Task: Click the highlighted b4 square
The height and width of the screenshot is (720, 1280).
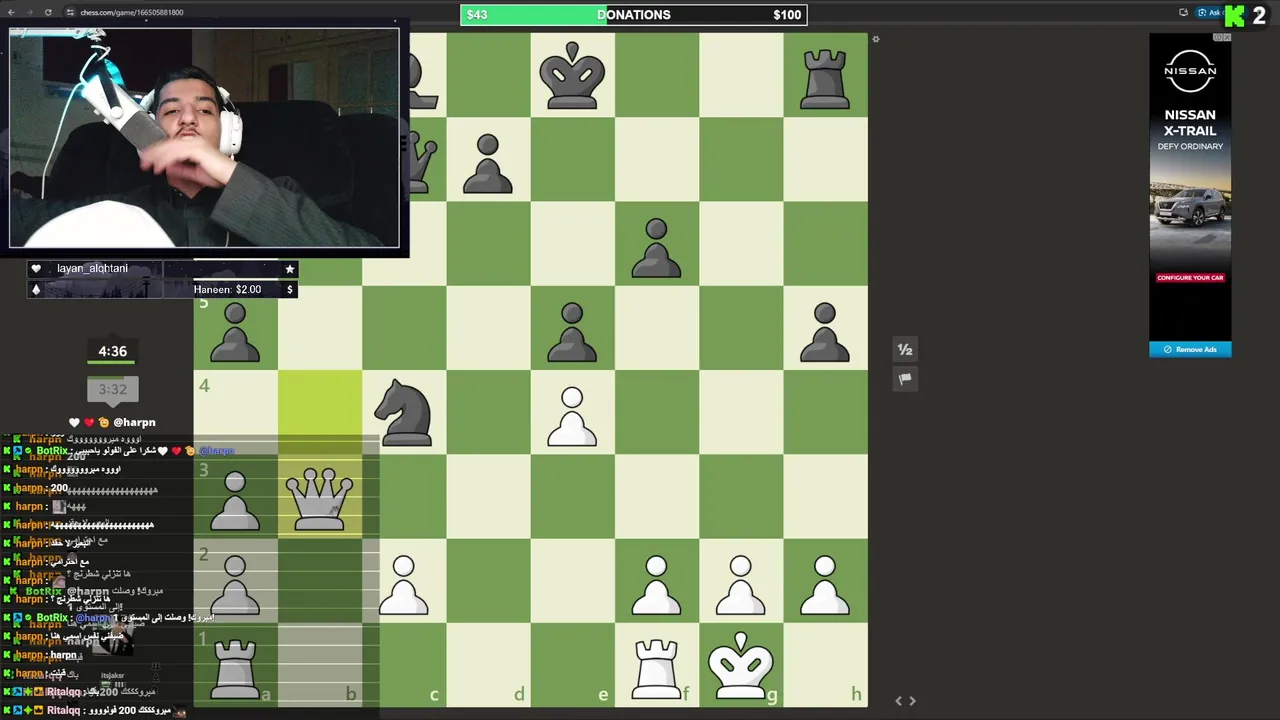Action: click(320, 412)
